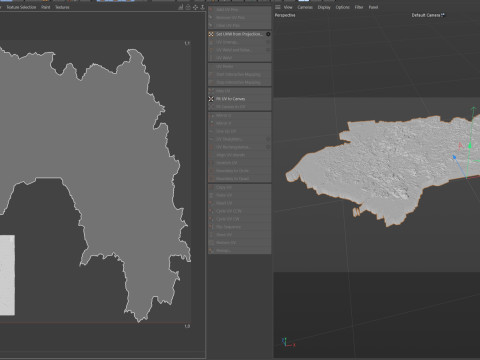Run Set UVW from Projection command
Screen dimensions: 480x360
tap(239, 34)
